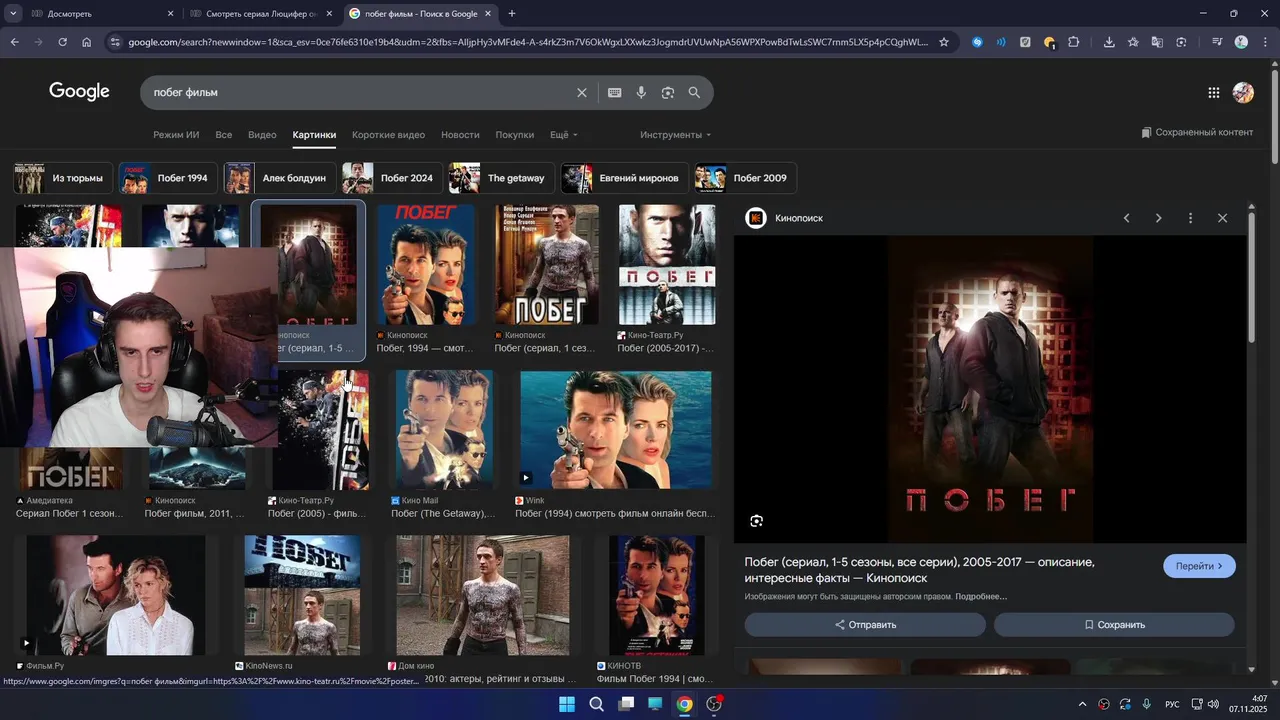Bookmark this page with the star icon

[943, 42]
